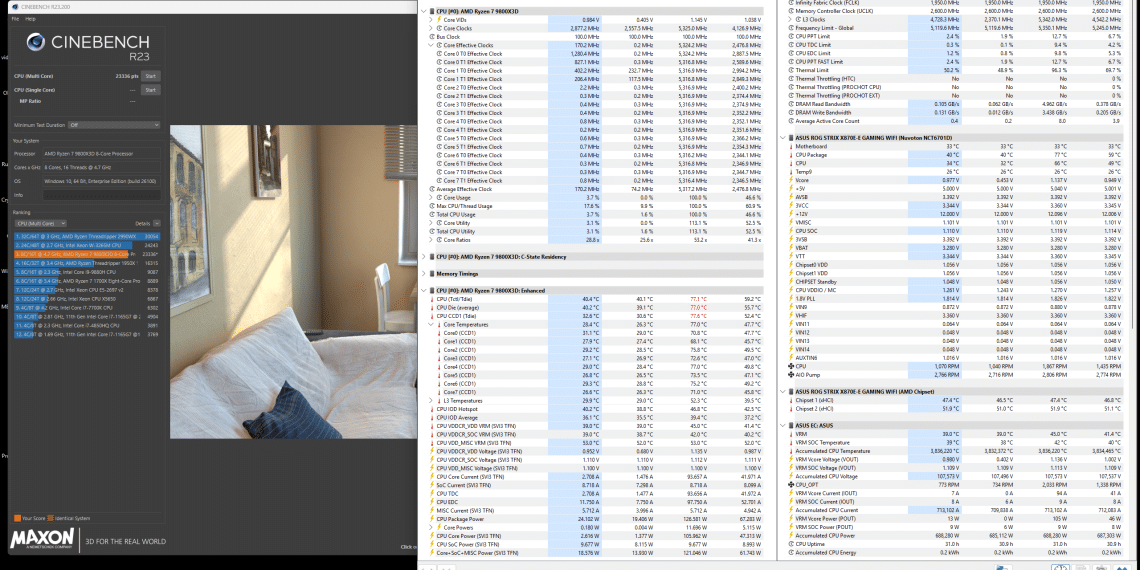The image size is (1140, 570).
Task: Expand the Core Usage row
Action: (x=431, y=198)
